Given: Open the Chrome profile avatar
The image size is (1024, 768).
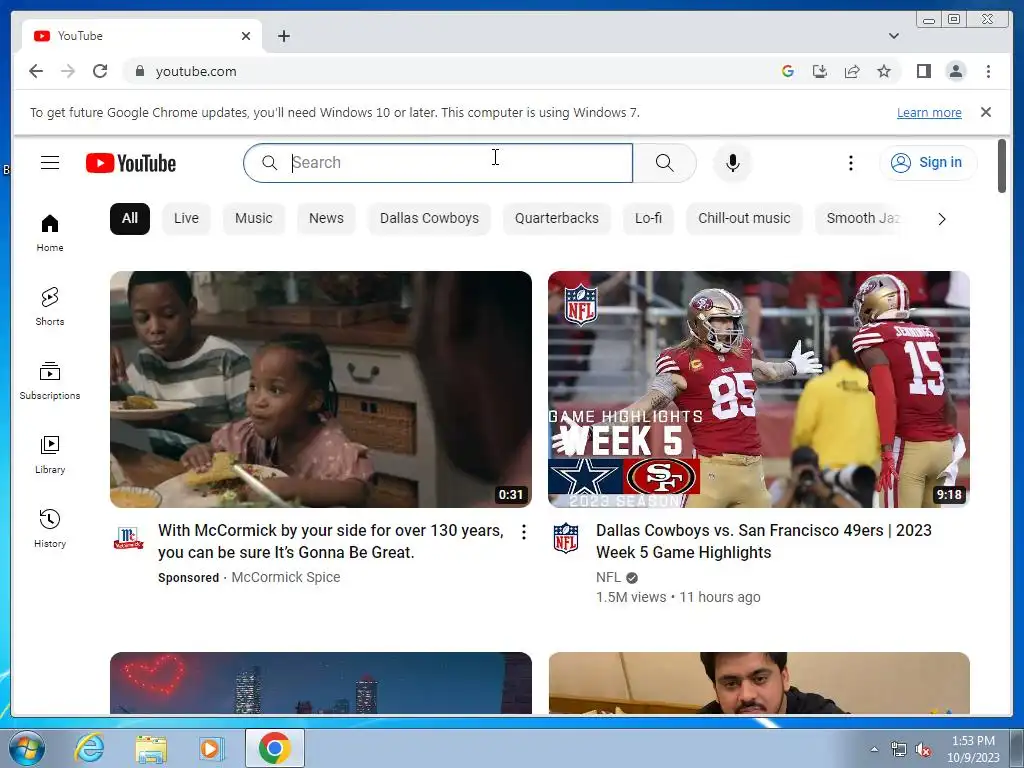Looking at the screenshot, I should coord(955,71).
